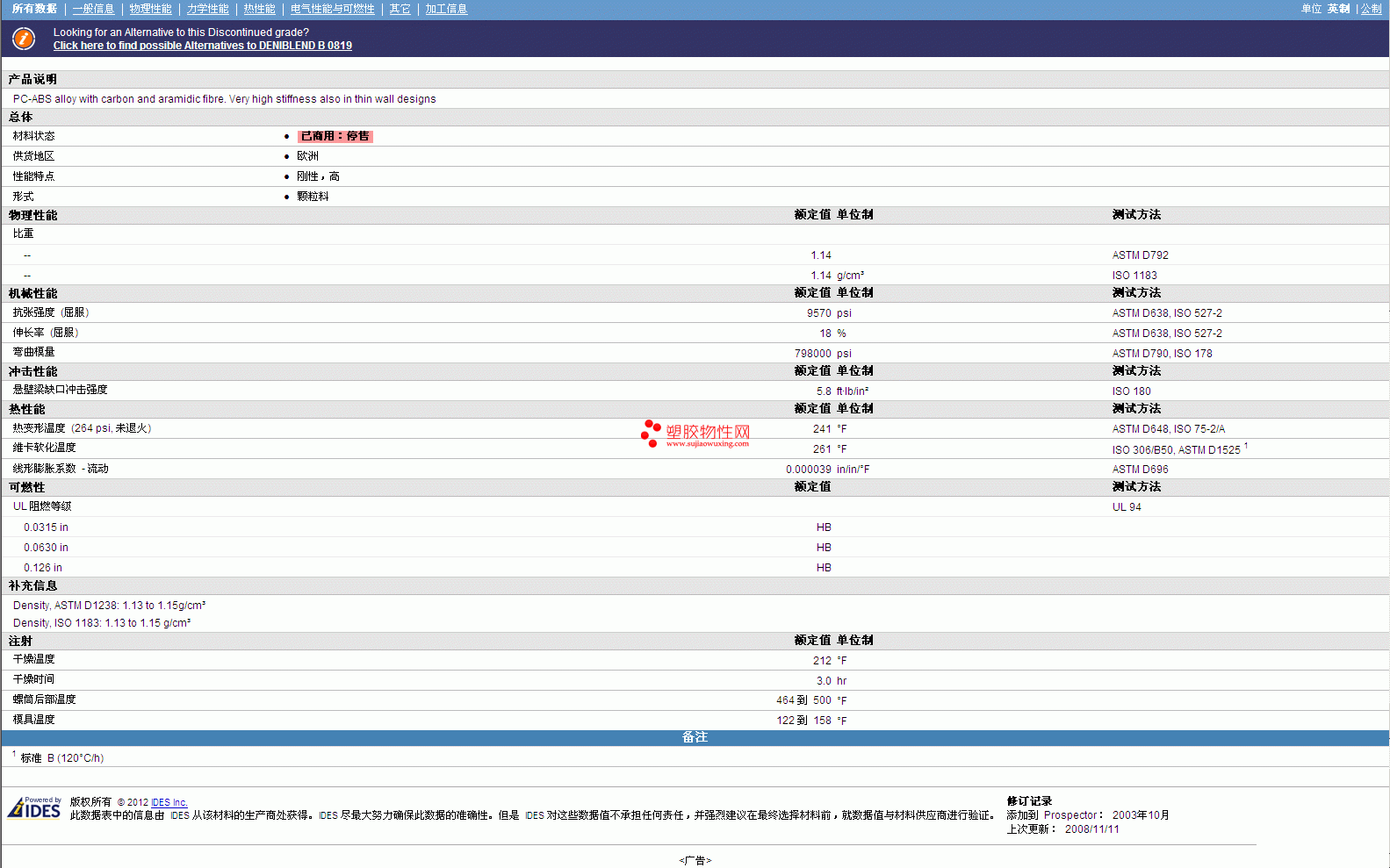Select the 其它 tab
1390x868 pixels.
400,9
